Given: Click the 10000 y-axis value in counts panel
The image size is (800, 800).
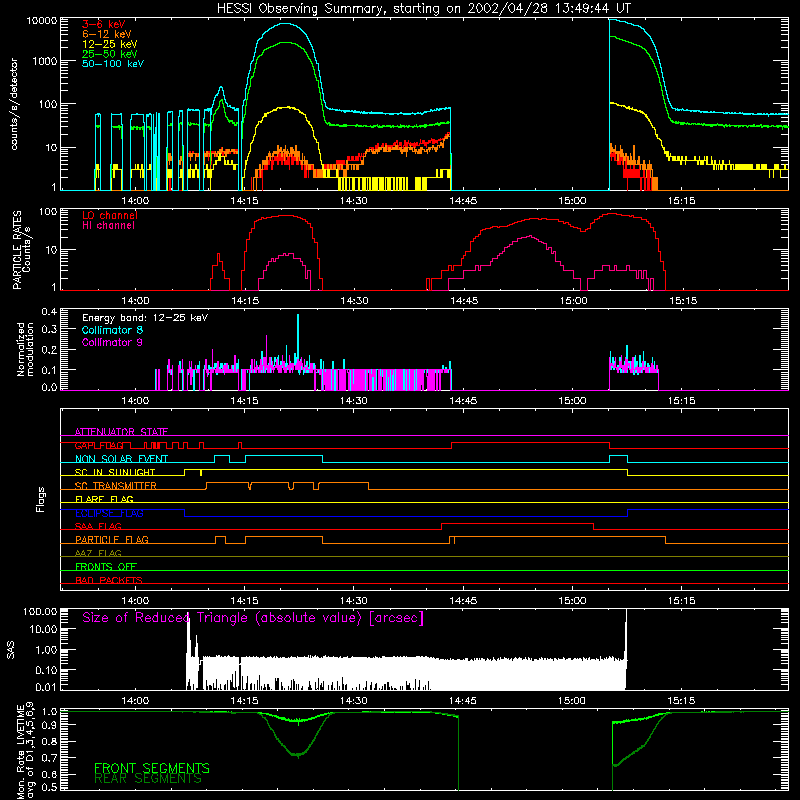Looking at the screenshot, I should tap(42, 20).
